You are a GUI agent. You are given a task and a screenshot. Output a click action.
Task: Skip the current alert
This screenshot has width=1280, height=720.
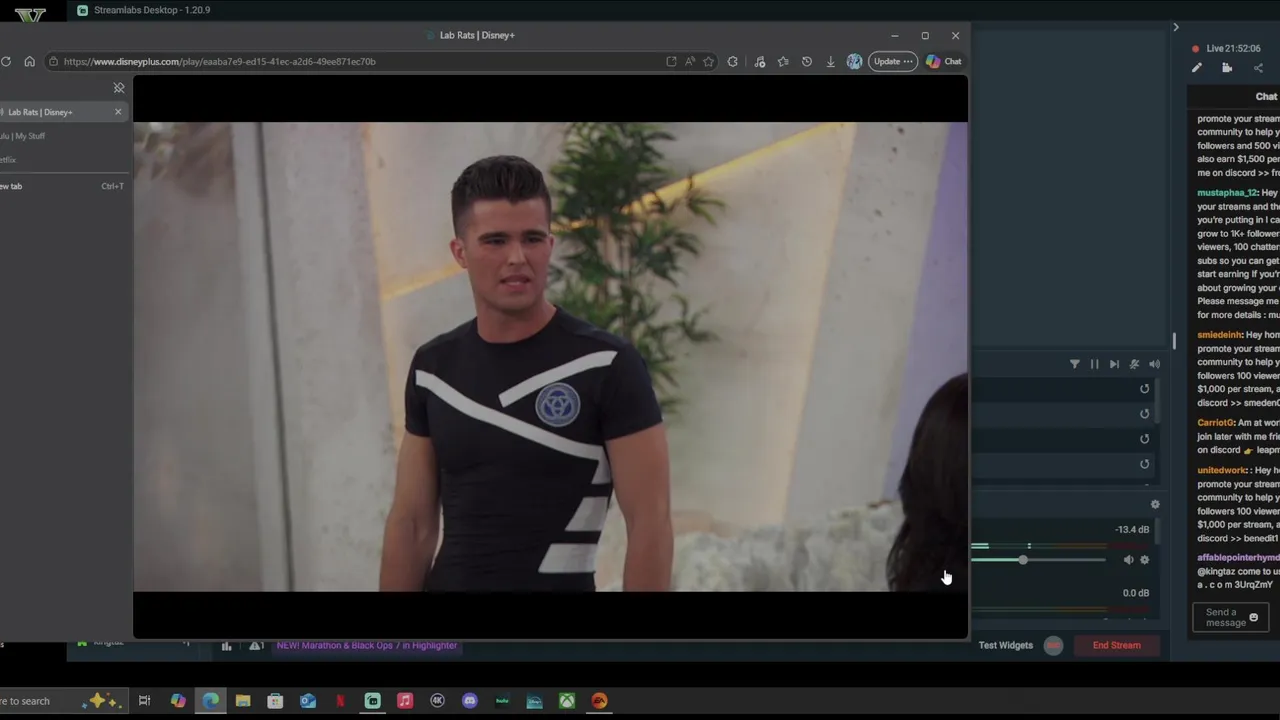pyautogui.click(x=1114, y=365)
